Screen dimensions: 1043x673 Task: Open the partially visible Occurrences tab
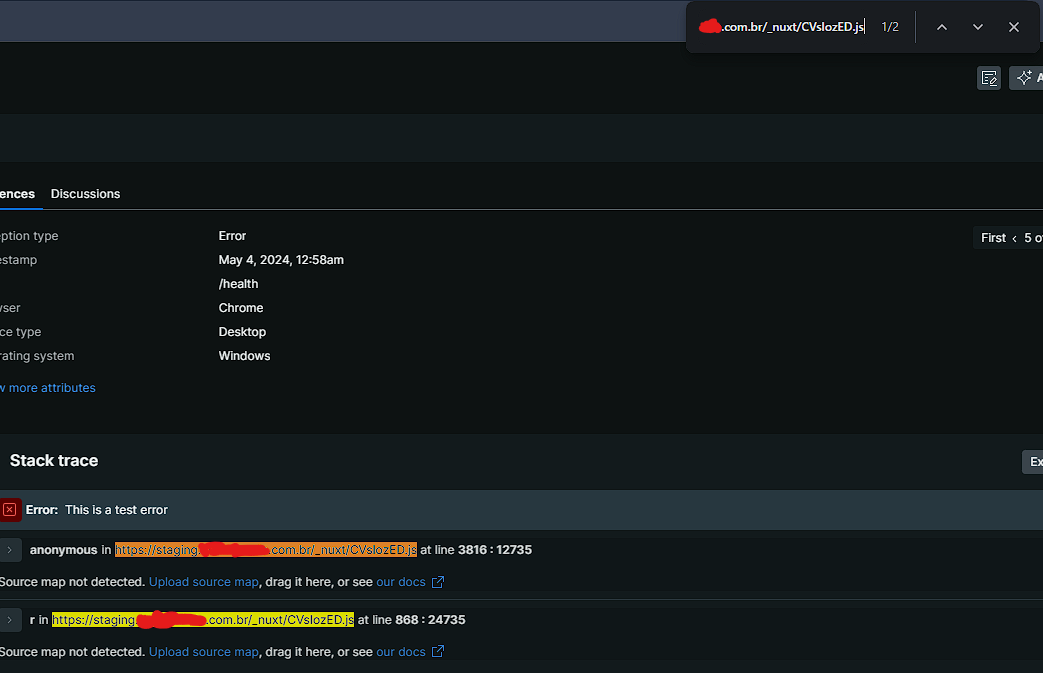pyautogui.click(x=17, y=194)
